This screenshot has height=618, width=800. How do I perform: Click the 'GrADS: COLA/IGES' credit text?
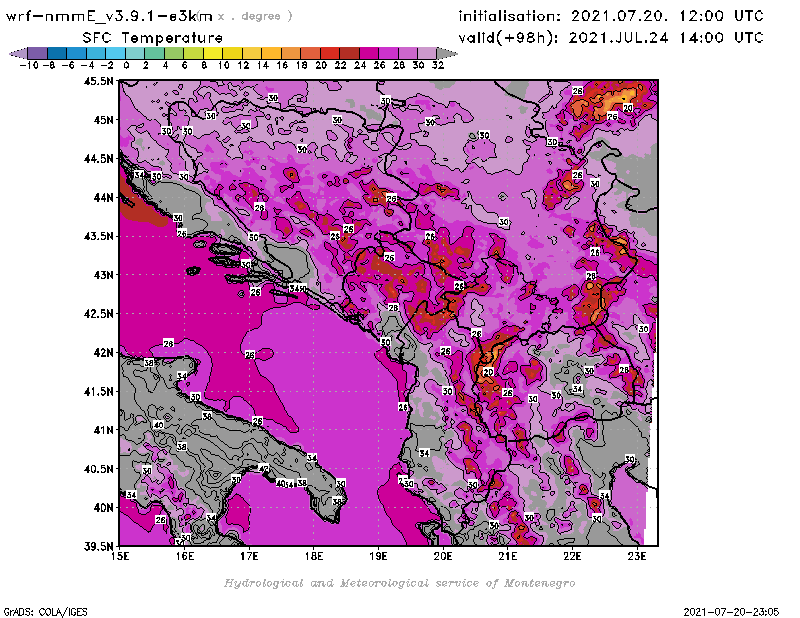coord(45,612)
